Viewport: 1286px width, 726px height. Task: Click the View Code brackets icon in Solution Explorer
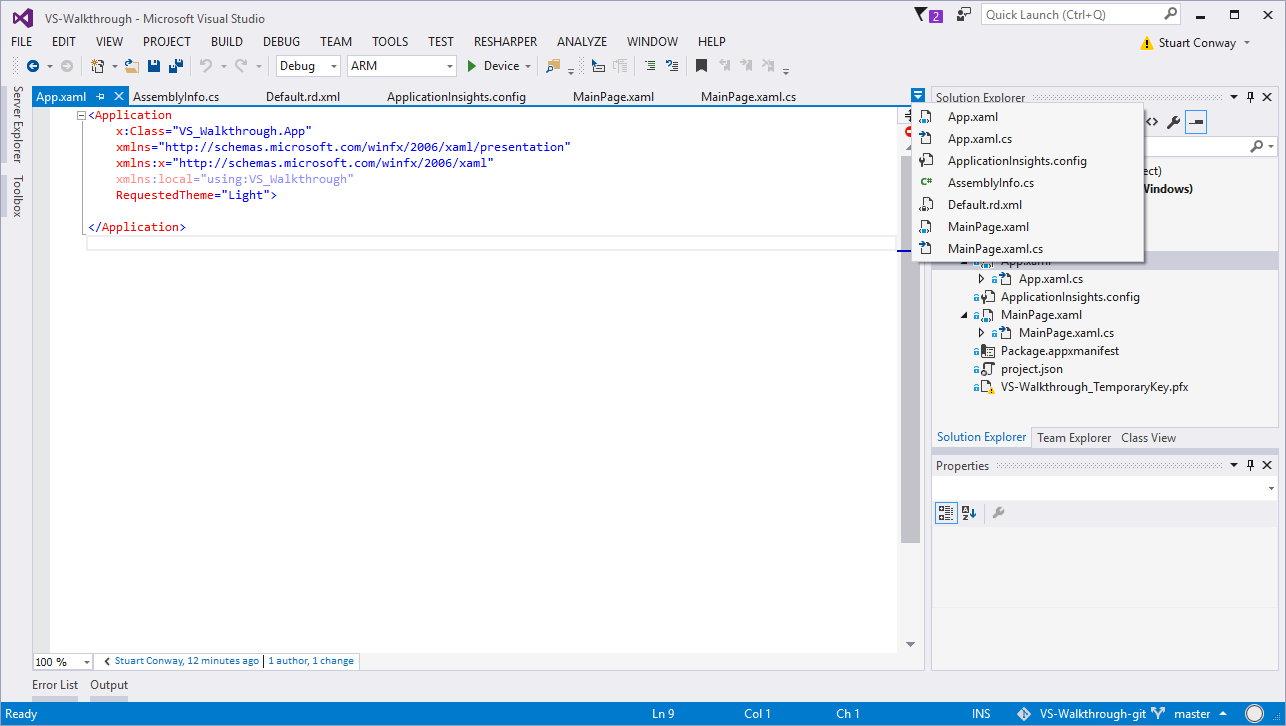tap(1152, 122)
